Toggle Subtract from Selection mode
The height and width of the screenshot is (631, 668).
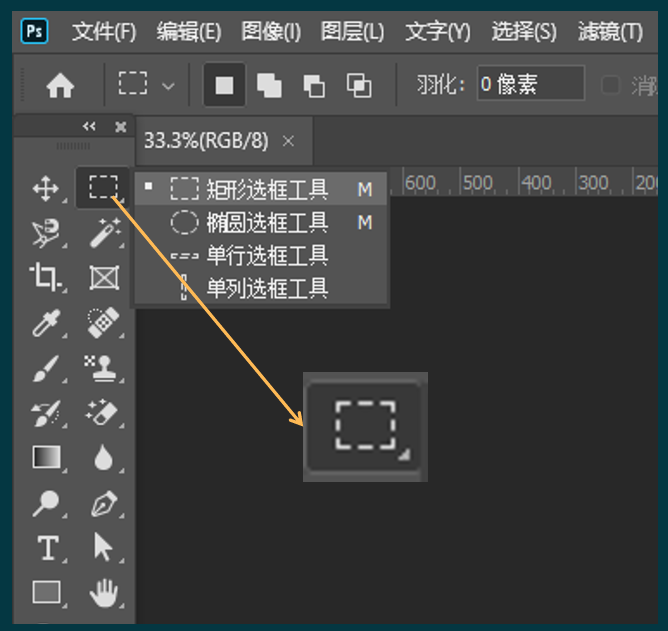coord(314,86)
